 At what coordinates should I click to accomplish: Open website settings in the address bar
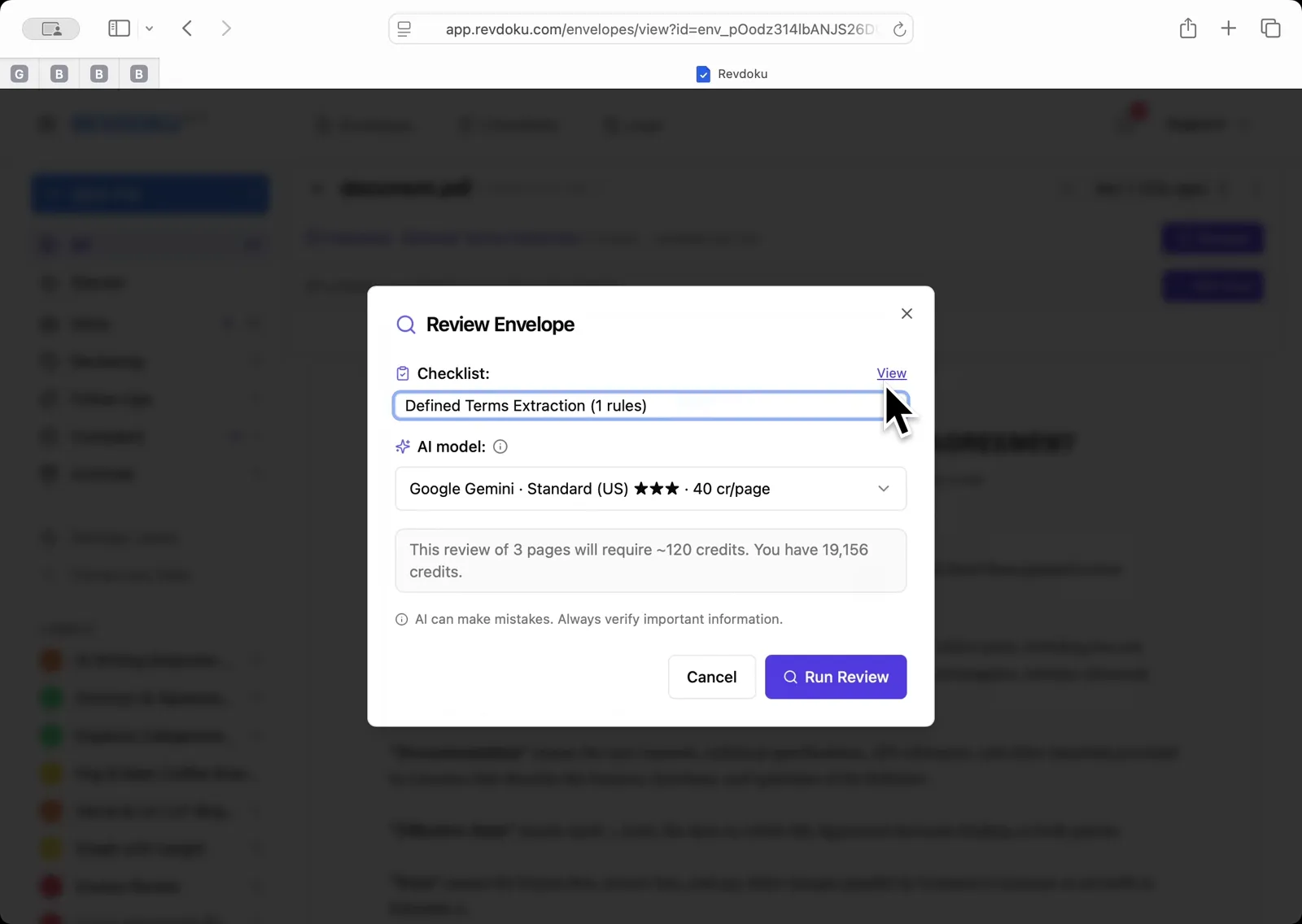pyautogui.click(x=404, y=28)
